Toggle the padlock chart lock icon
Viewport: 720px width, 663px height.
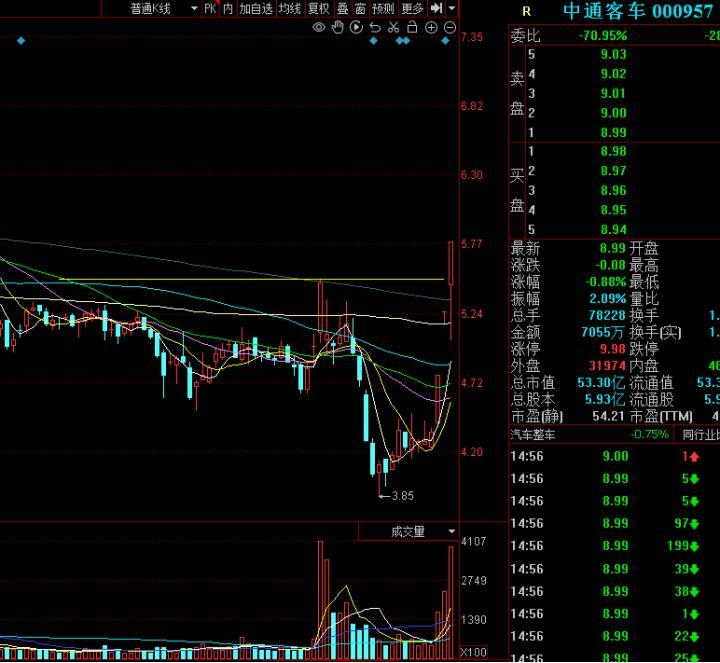(411, 27)
